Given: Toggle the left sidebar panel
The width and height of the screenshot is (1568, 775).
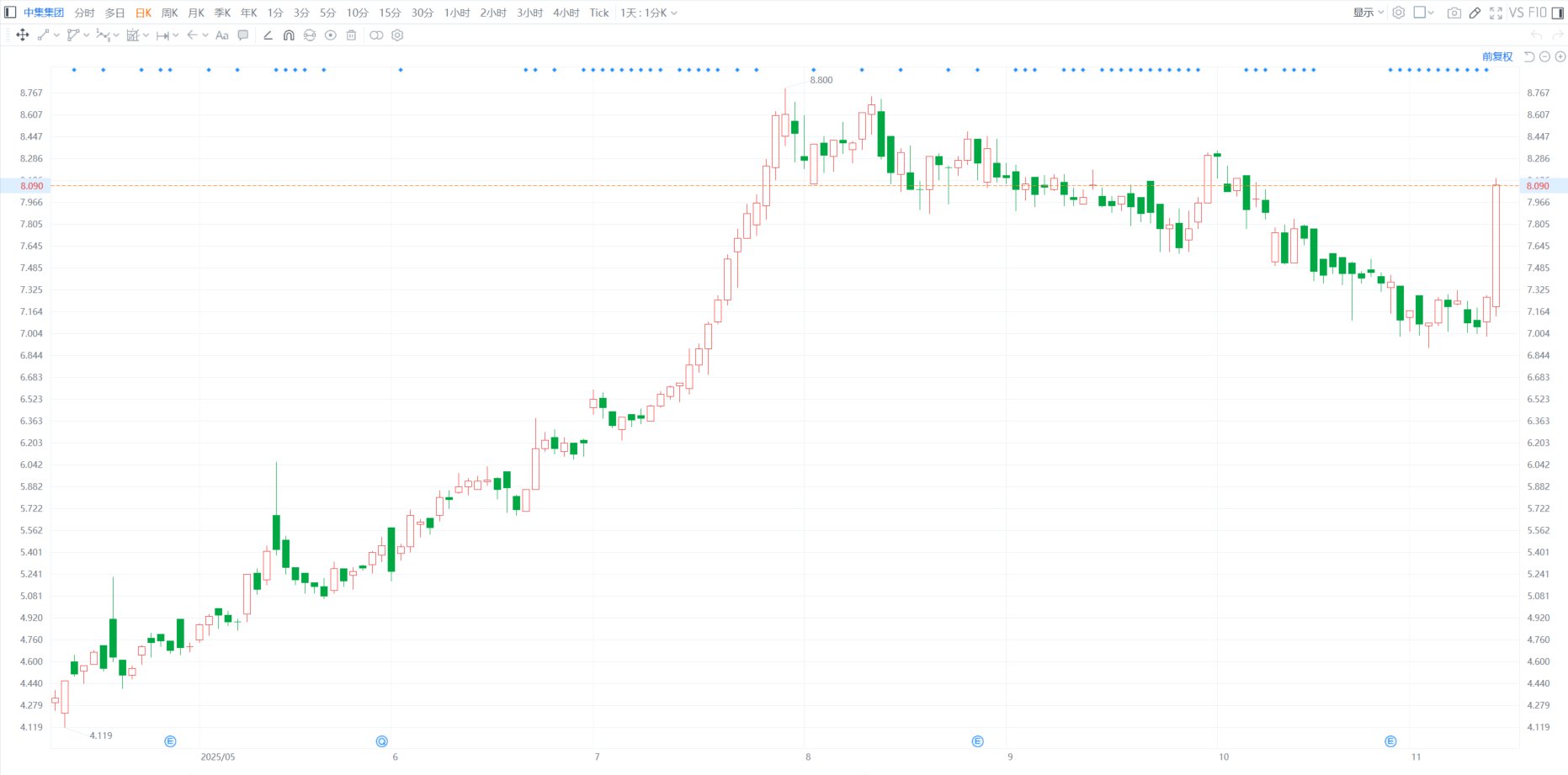Looking at the screenshot, I should (x=10, y=13).
